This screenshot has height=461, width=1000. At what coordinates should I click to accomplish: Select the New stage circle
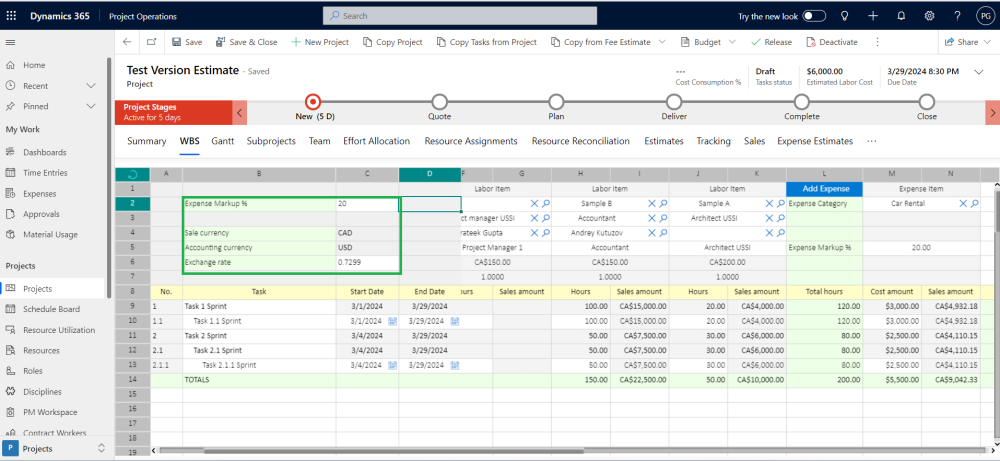(x=313, y=101)
